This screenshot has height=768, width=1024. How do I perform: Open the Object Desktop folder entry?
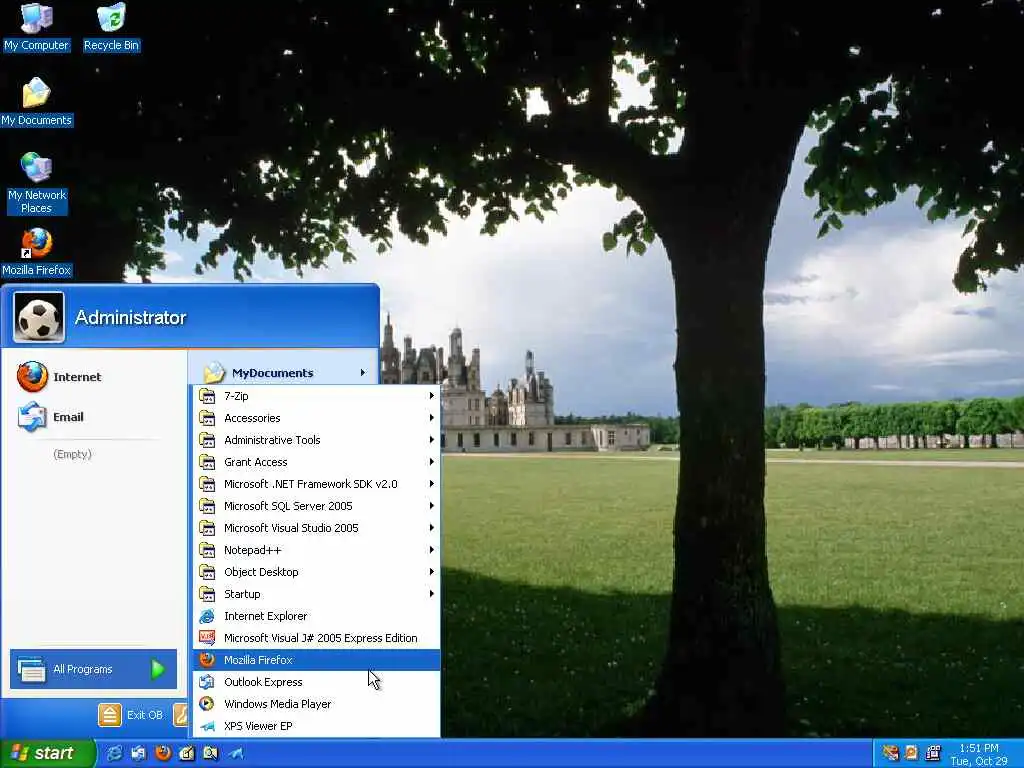click(x=317, y=572)
